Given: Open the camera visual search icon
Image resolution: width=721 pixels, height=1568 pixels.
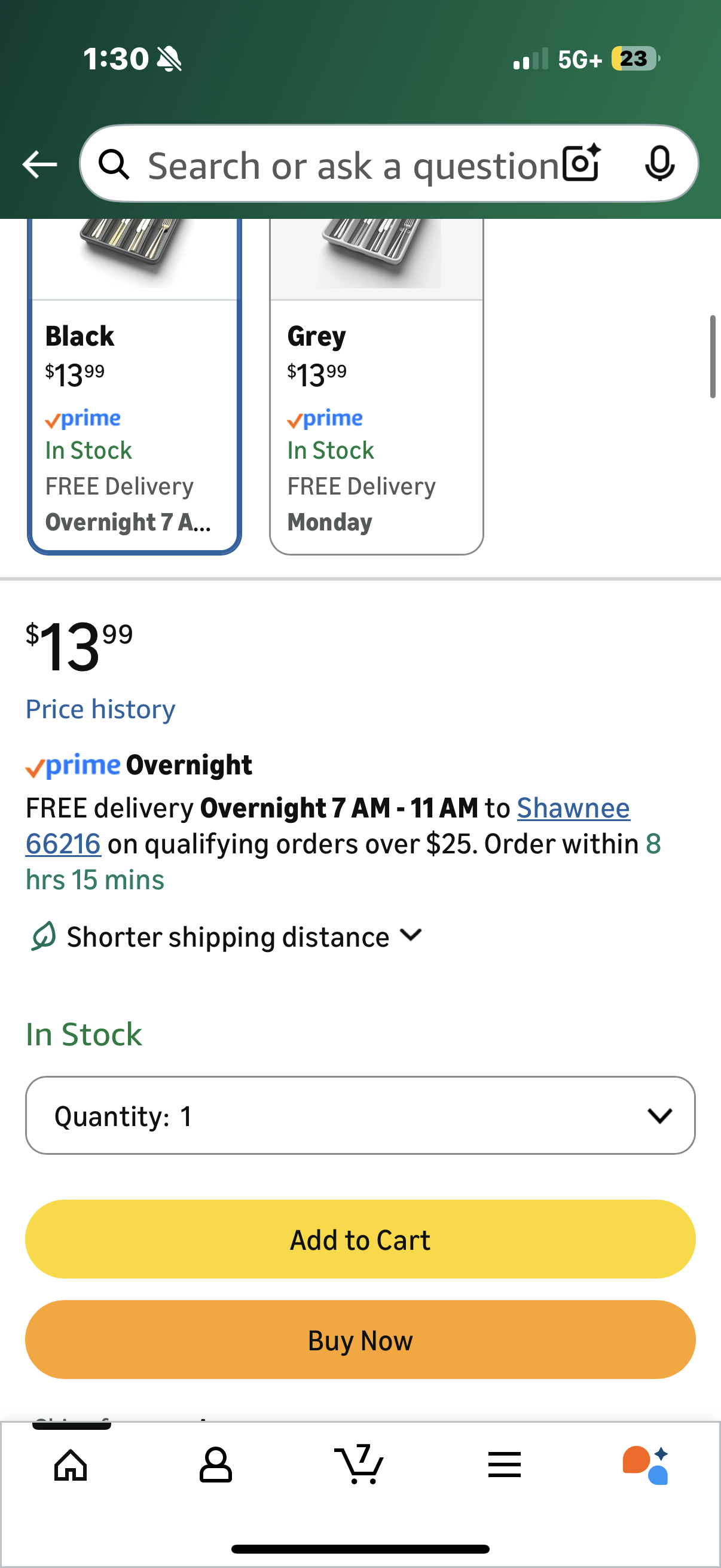Looking at the screenshot, I should coord(581,164).
